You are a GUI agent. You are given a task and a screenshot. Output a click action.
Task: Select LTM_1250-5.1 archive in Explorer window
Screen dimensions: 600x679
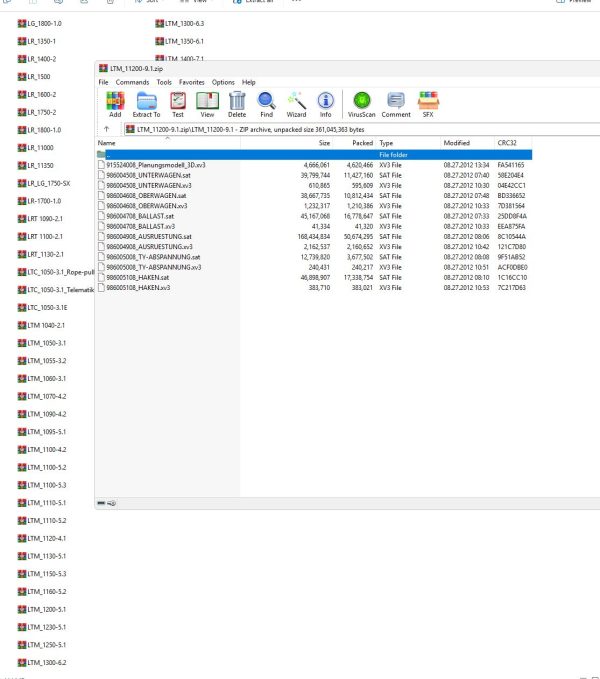pyautogui.click(x=42, y=645)
